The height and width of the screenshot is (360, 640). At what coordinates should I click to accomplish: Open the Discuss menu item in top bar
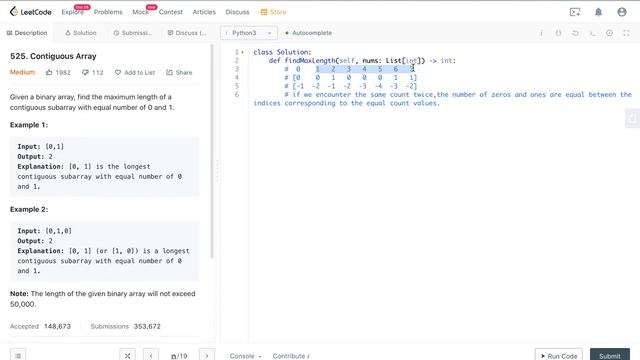click(238, 12)
